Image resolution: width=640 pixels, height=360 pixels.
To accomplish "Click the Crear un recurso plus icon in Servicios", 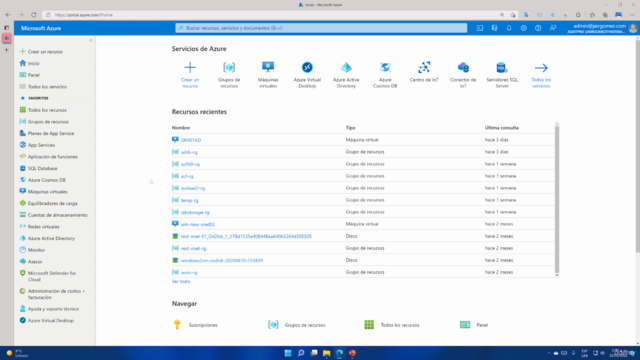I will 190,67.
